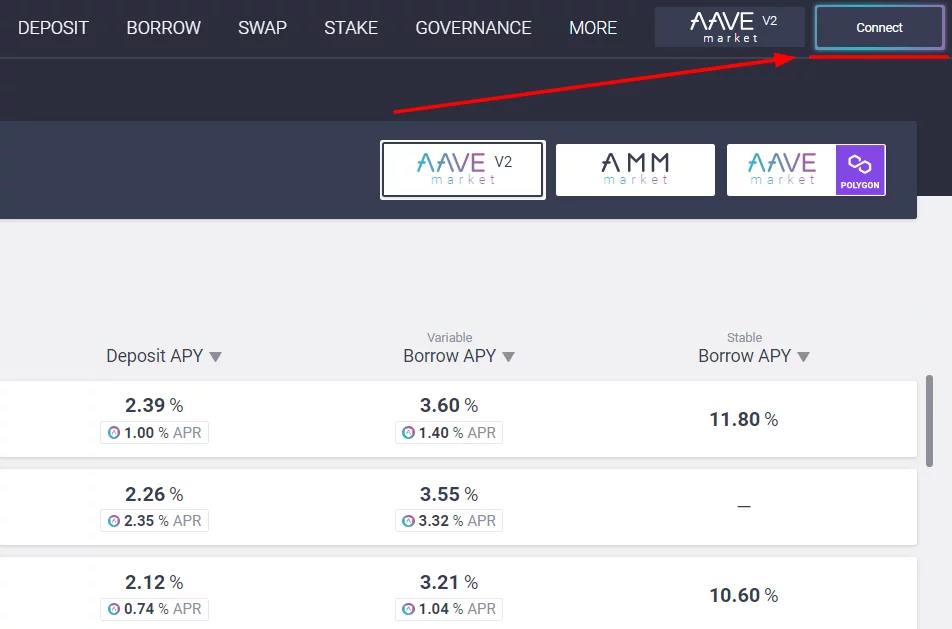Sort by Variable Borrow APY arrow

[509, 357]
